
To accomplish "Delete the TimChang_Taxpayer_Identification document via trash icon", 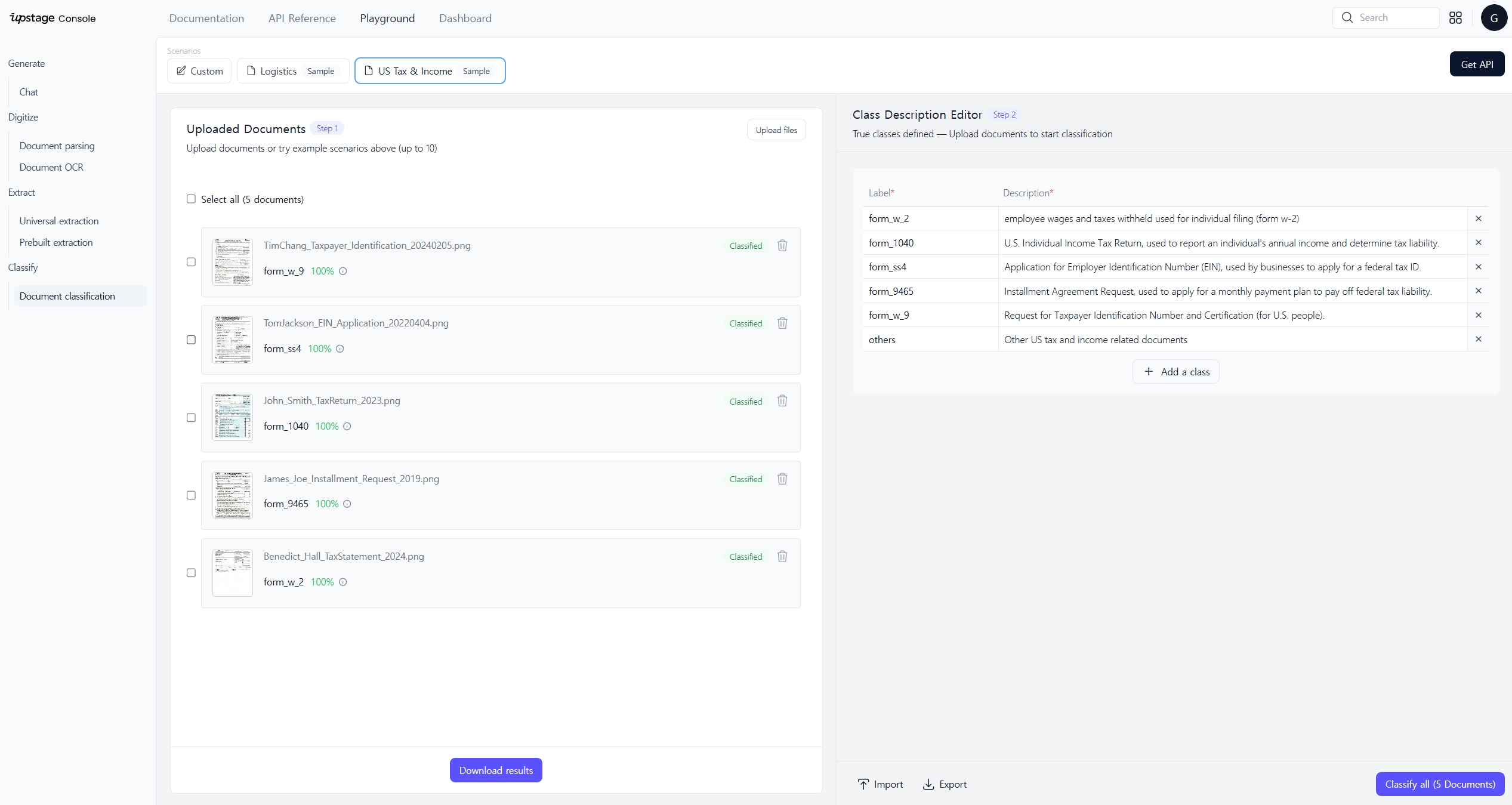I will click(x=782, y=245).
